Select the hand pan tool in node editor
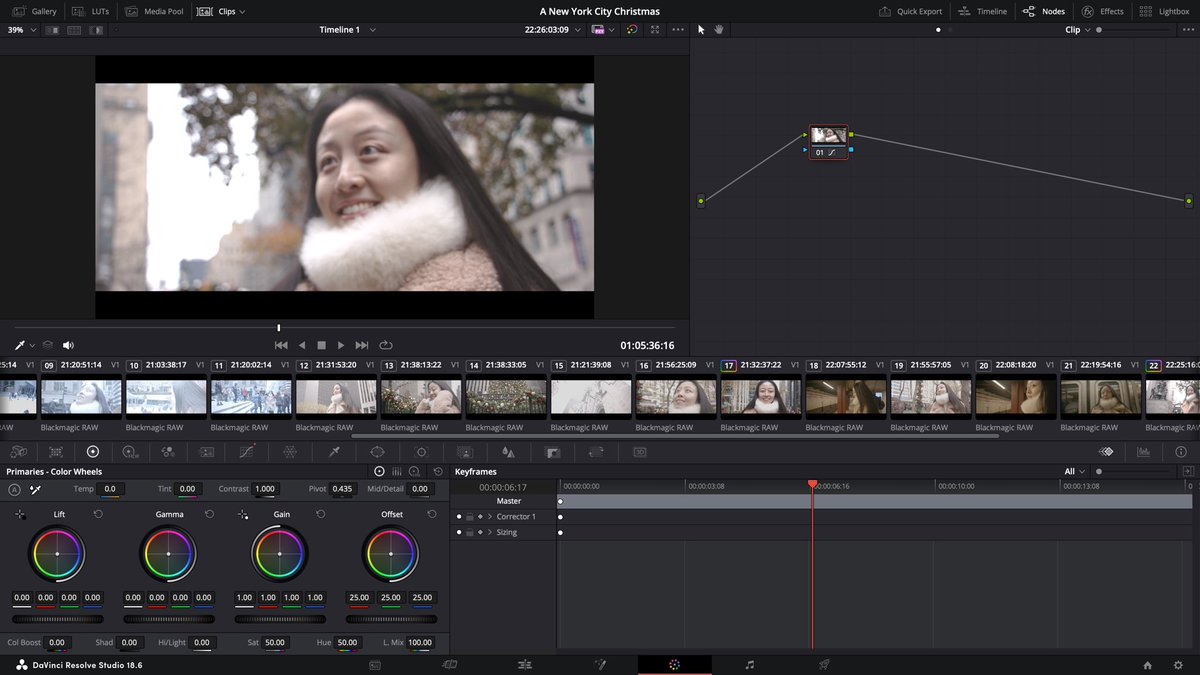Screen dimensions: 1200x675 pos(718,30)
